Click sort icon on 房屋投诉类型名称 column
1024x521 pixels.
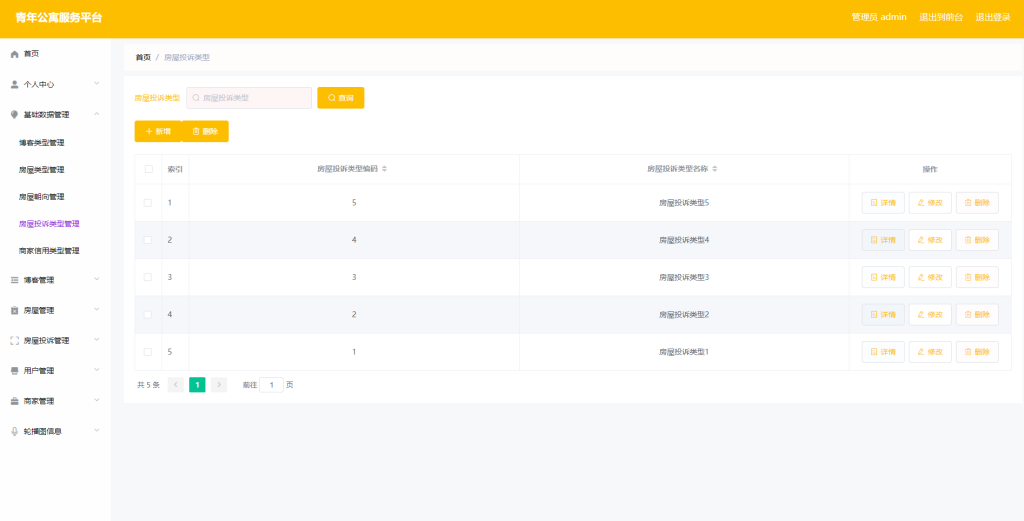click(714, 169)
